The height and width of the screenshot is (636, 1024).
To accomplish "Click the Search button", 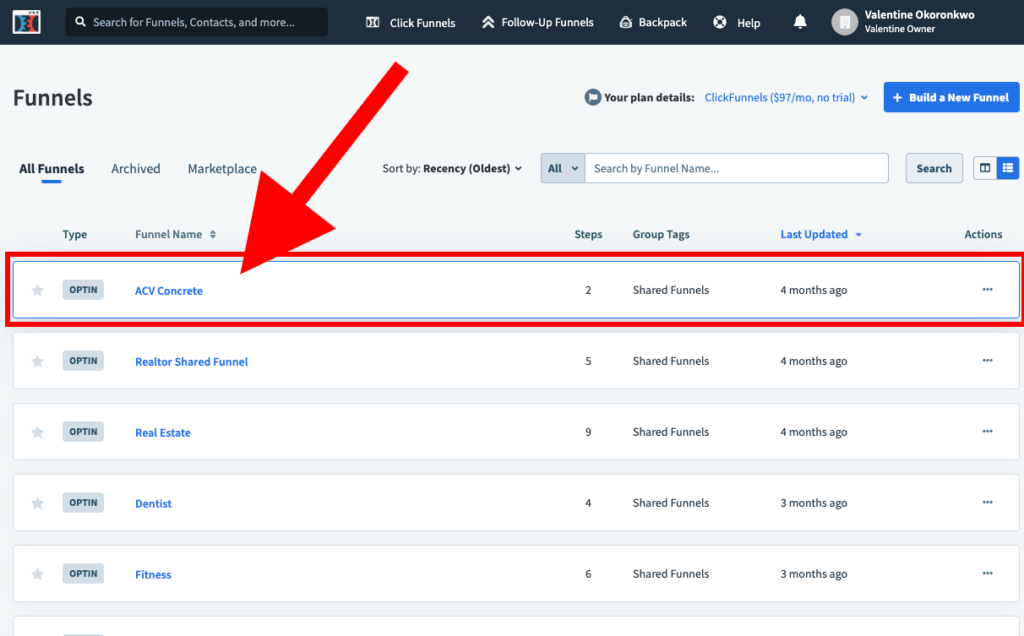I will tap(933, 168).
